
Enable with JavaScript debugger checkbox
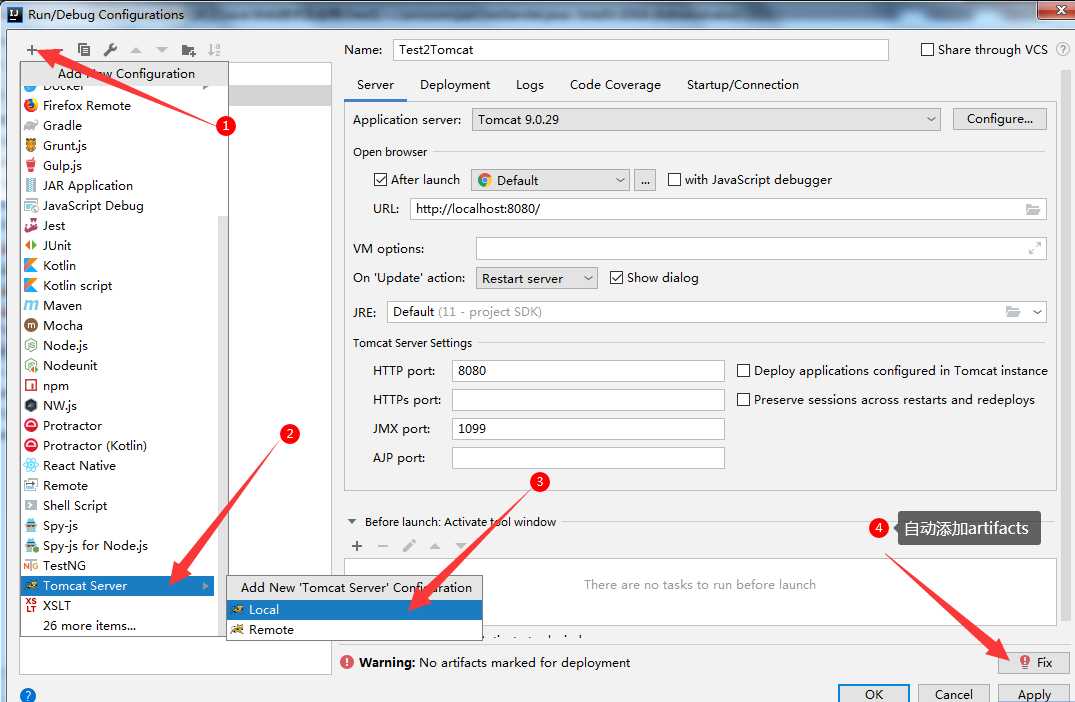[x=675, y=180]
